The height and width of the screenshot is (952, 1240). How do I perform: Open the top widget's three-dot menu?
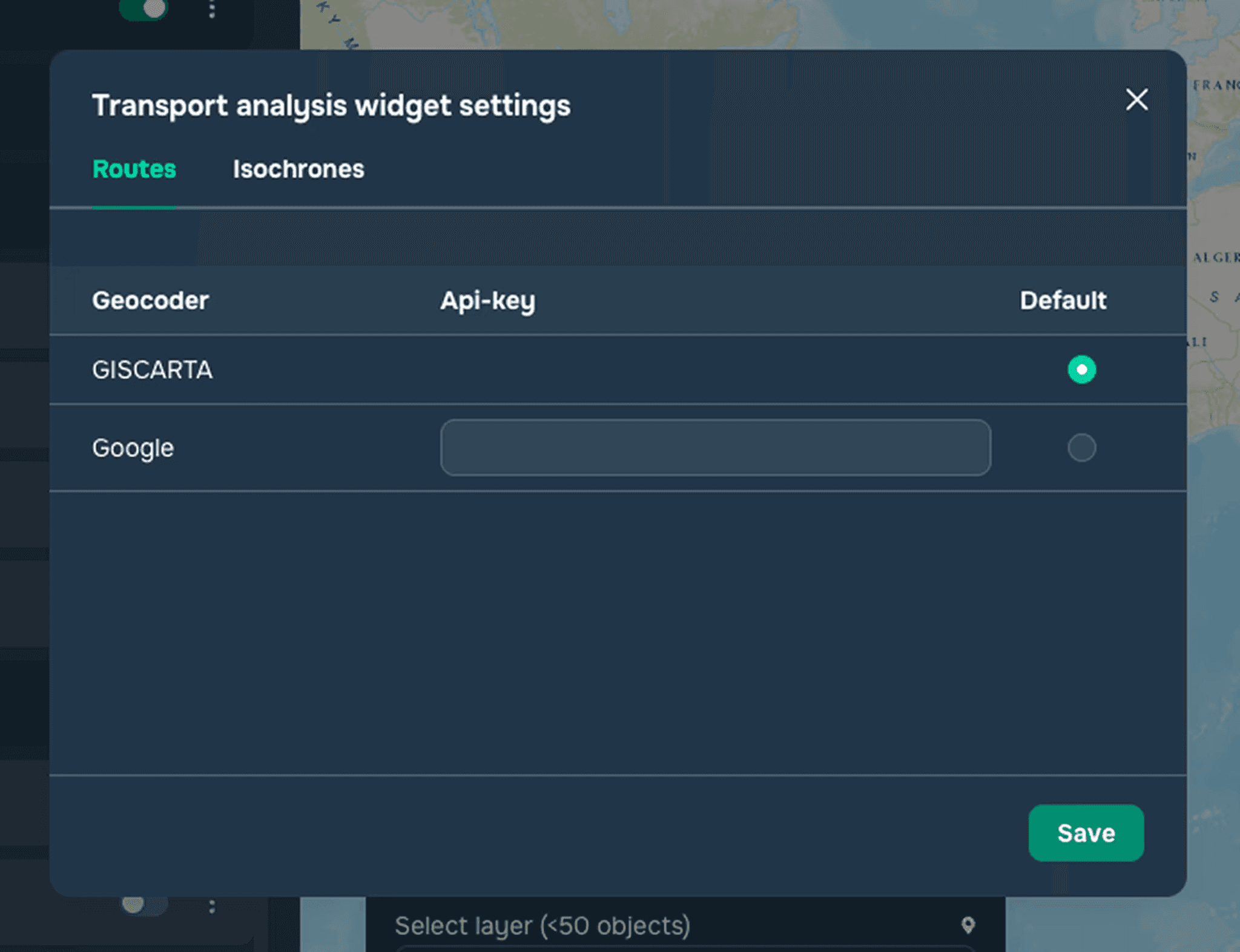211,9
